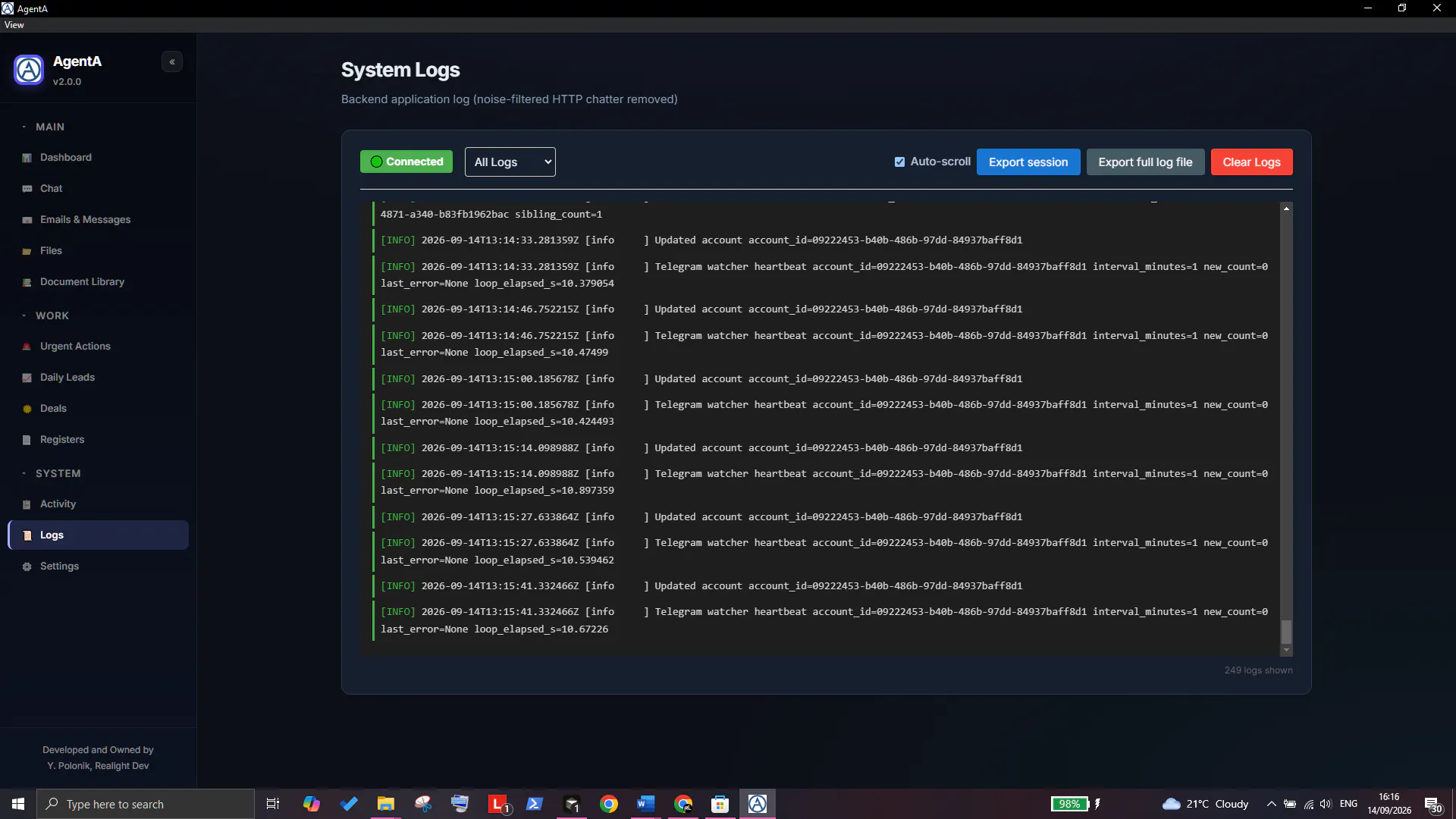Click the Export session button

pyautogui.click(x=1028, y=162)
